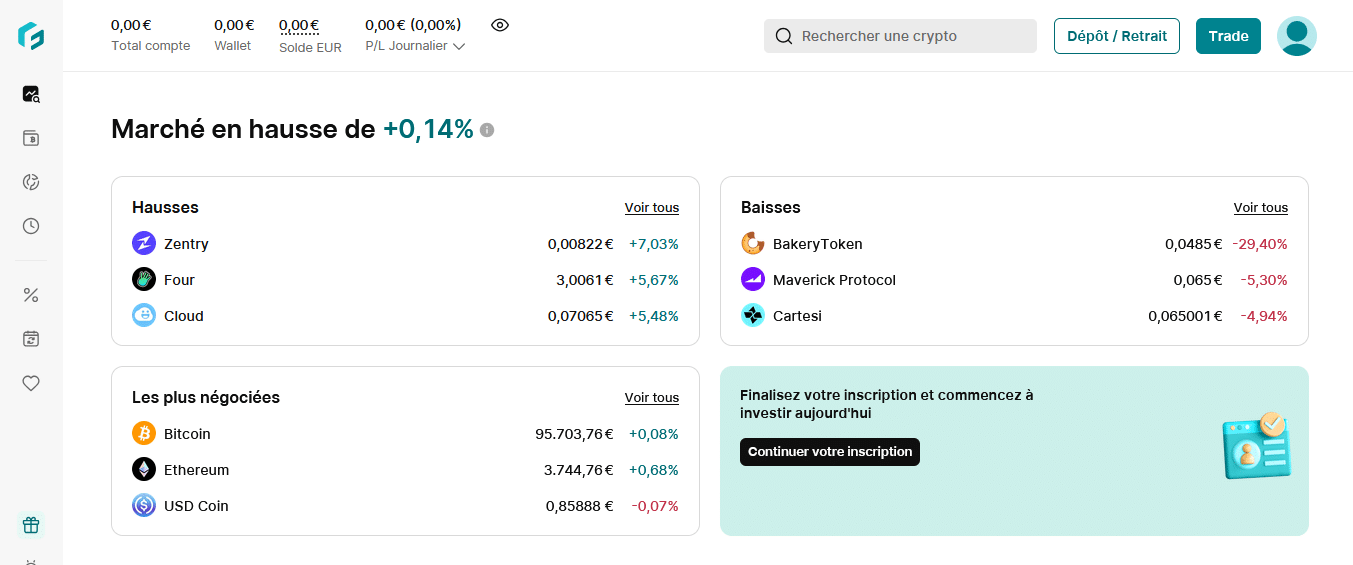Click the Ethereum price 3.744,76 €
This screenshot has height=565, width=1353.
[x=579, y=470]
